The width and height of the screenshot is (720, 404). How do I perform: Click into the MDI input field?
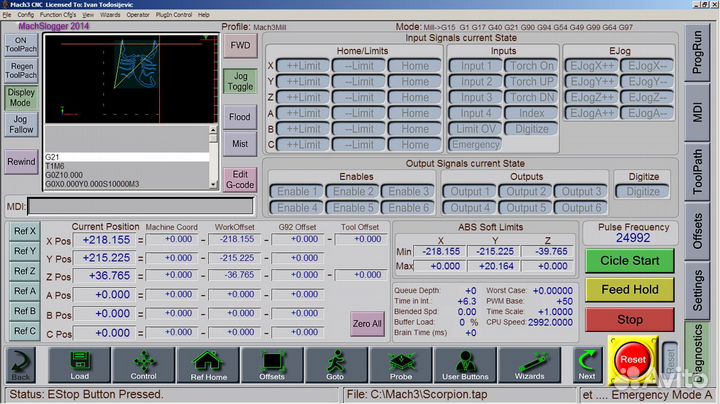tap(140, 207)
